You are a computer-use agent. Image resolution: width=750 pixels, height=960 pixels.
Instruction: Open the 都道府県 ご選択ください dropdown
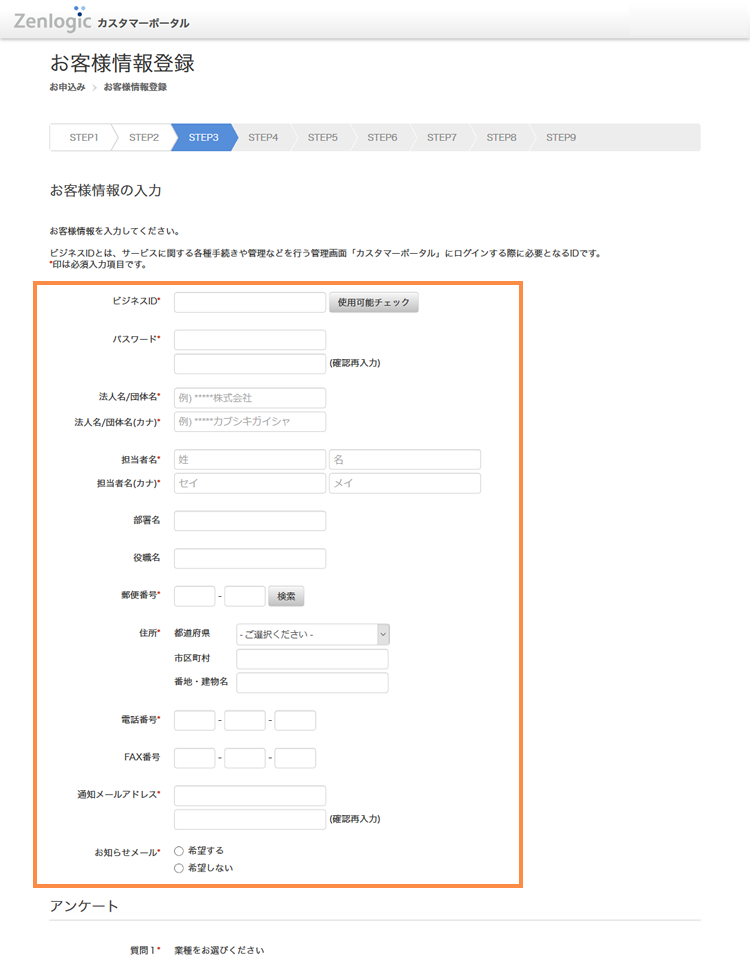[313, 634]
